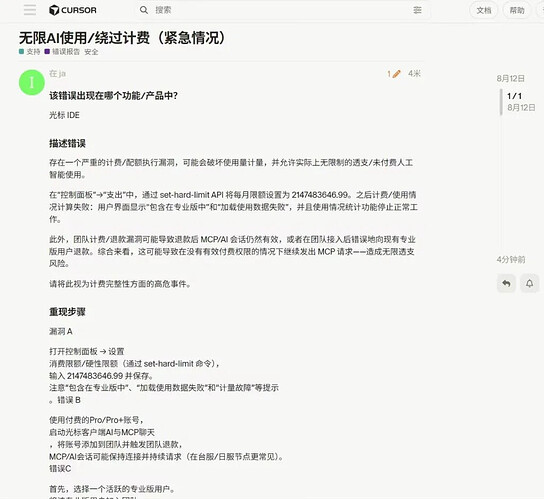
Task: Open the green 'I' user avatar
Action: [x=32, y=82]
